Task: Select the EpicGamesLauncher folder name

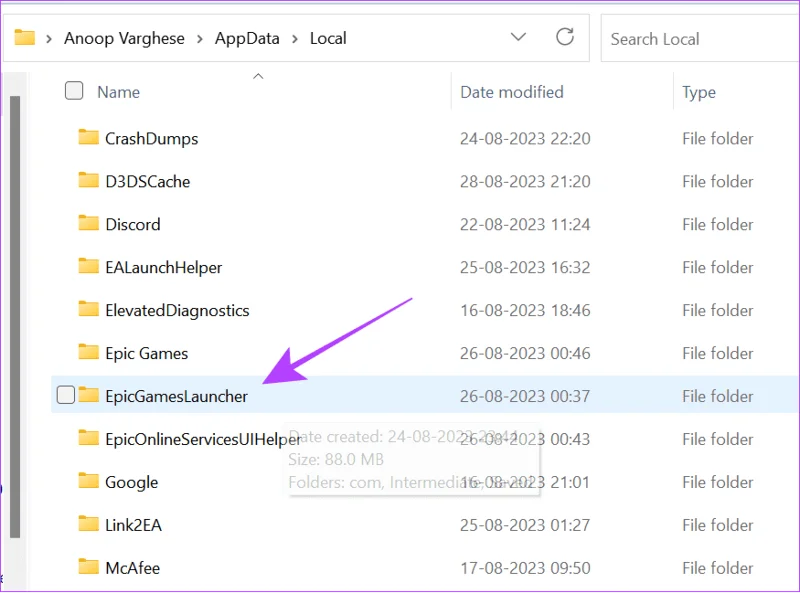Action: [x=177, y=397]
